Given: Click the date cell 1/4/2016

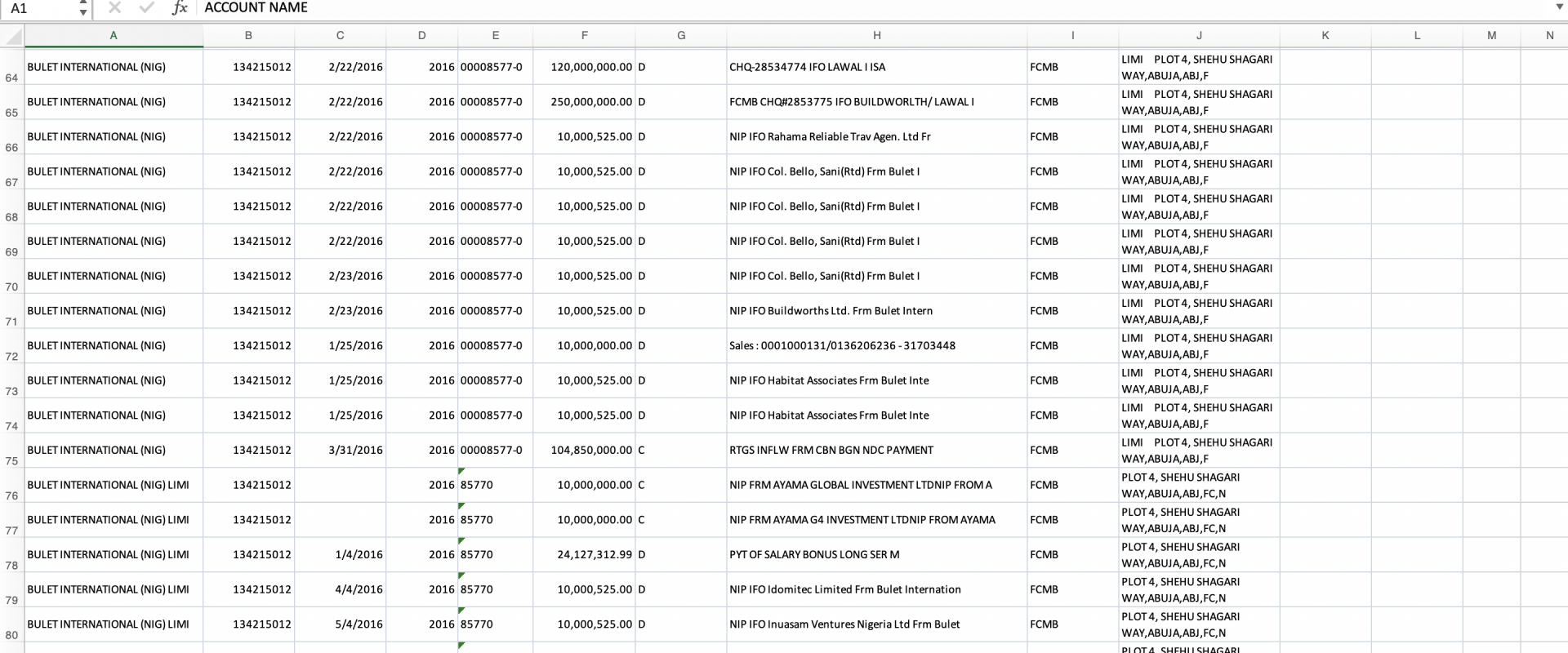Looking at the screenshot, I should 340,554.
